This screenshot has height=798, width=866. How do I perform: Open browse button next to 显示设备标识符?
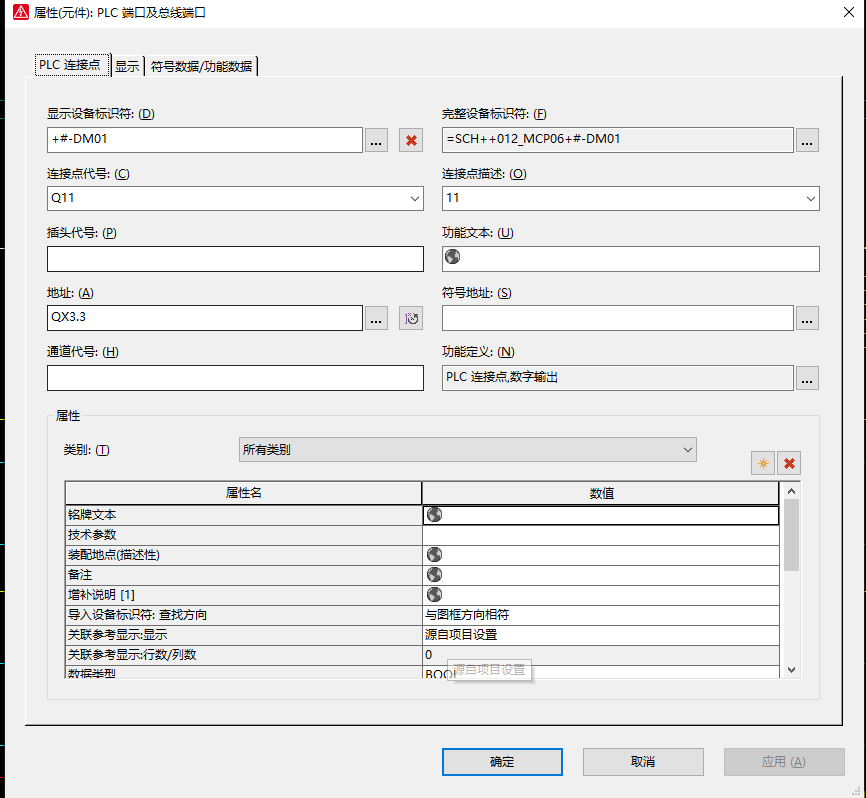(x=376, y=140)
